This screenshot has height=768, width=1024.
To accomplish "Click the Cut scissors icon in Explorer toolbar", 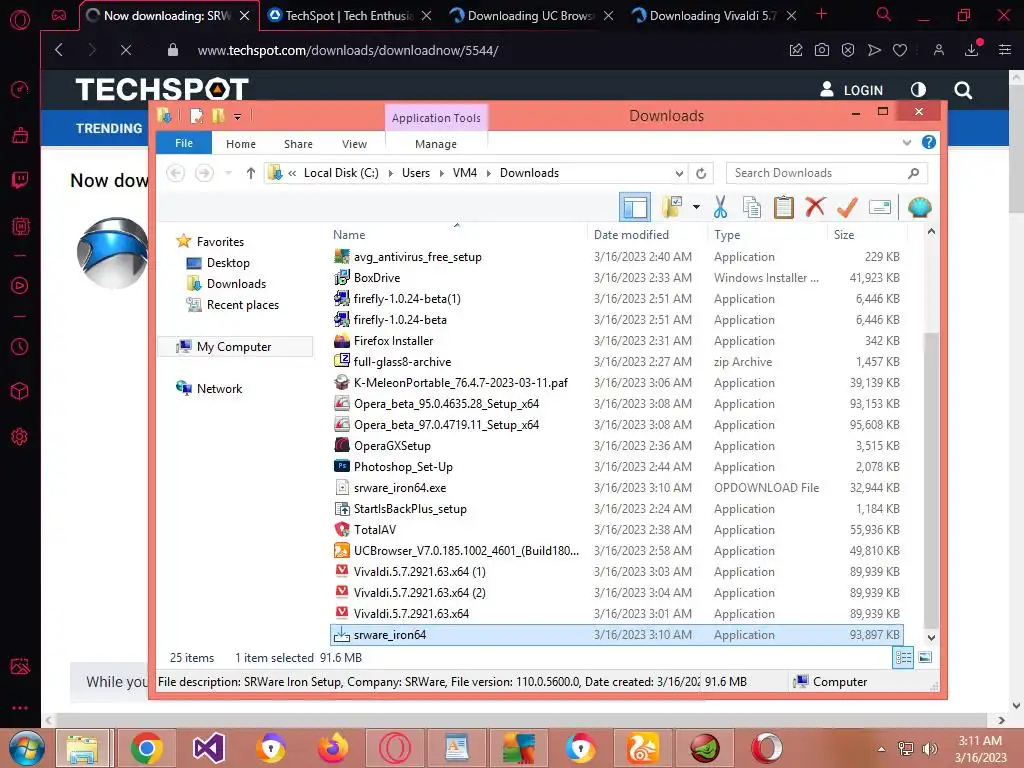I will pyautogui.click(x=720, y=208).
